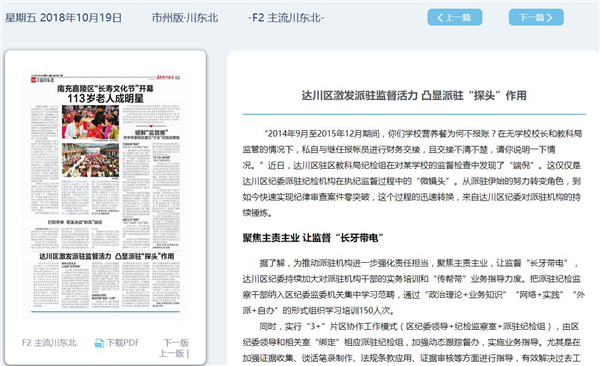
Task: Select the -F2 主流川东北- section header
Action: point(286,18)
